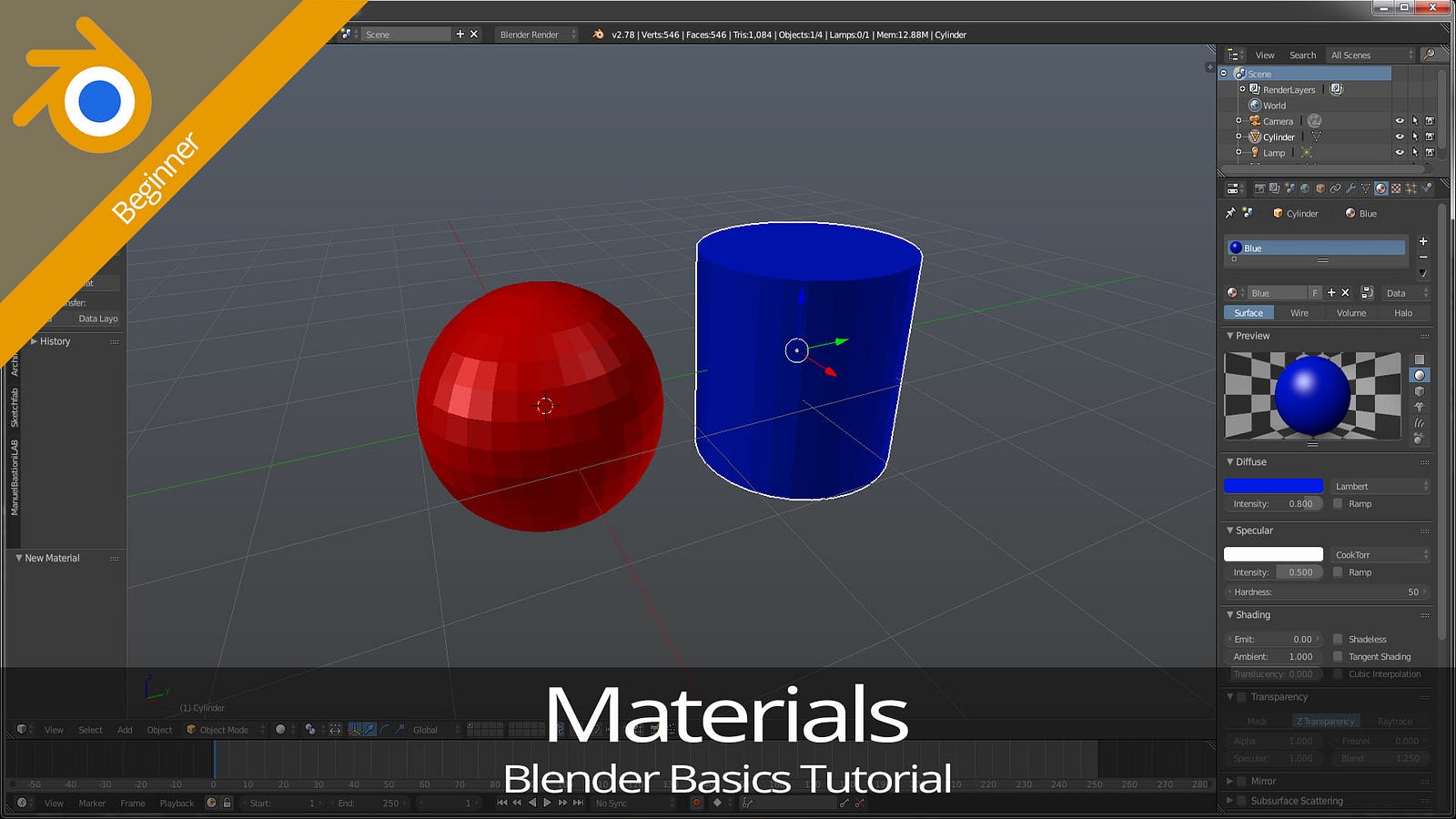
Task: Click the Blue material name field
Action: [1278, 292]
